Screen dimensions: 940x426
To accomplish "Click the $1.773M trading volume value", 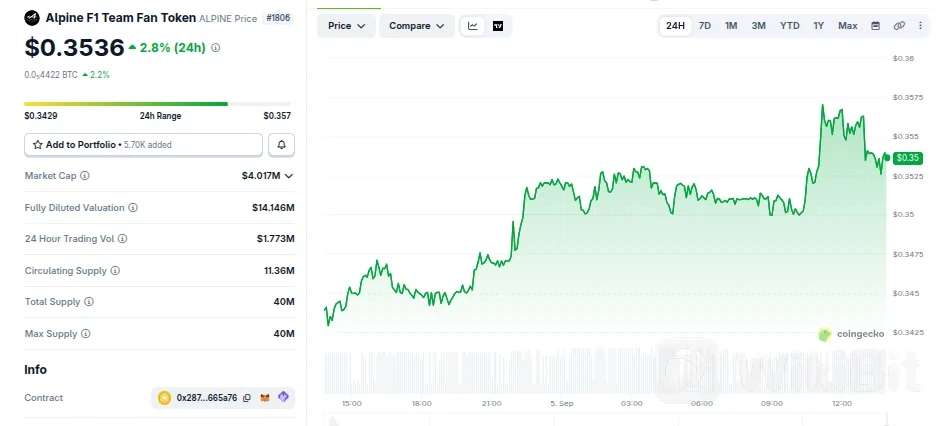I will pyautogui.click(x=276, y=238).
